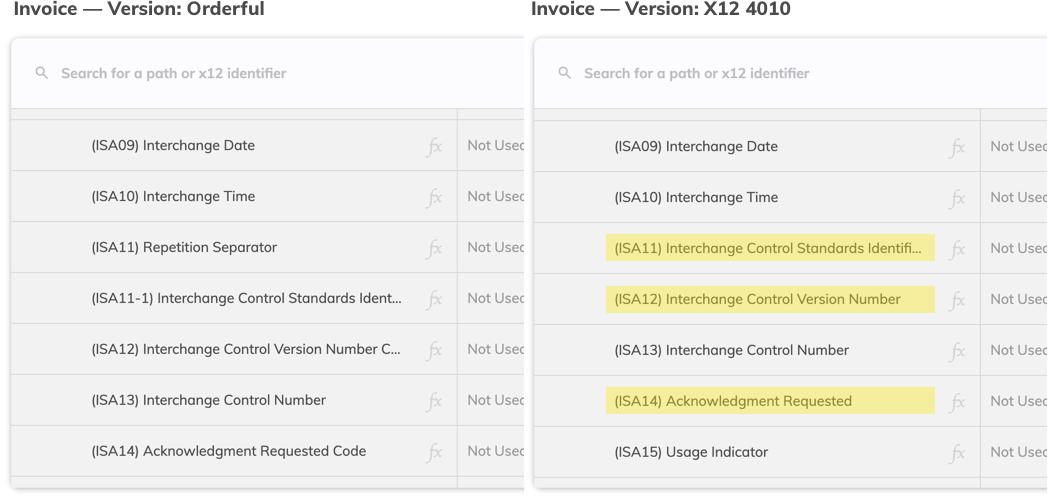Open the fx function for highlighted ISA11 in X12 4010
Viewport: 1048px width, 501px height.
(957, 248)
